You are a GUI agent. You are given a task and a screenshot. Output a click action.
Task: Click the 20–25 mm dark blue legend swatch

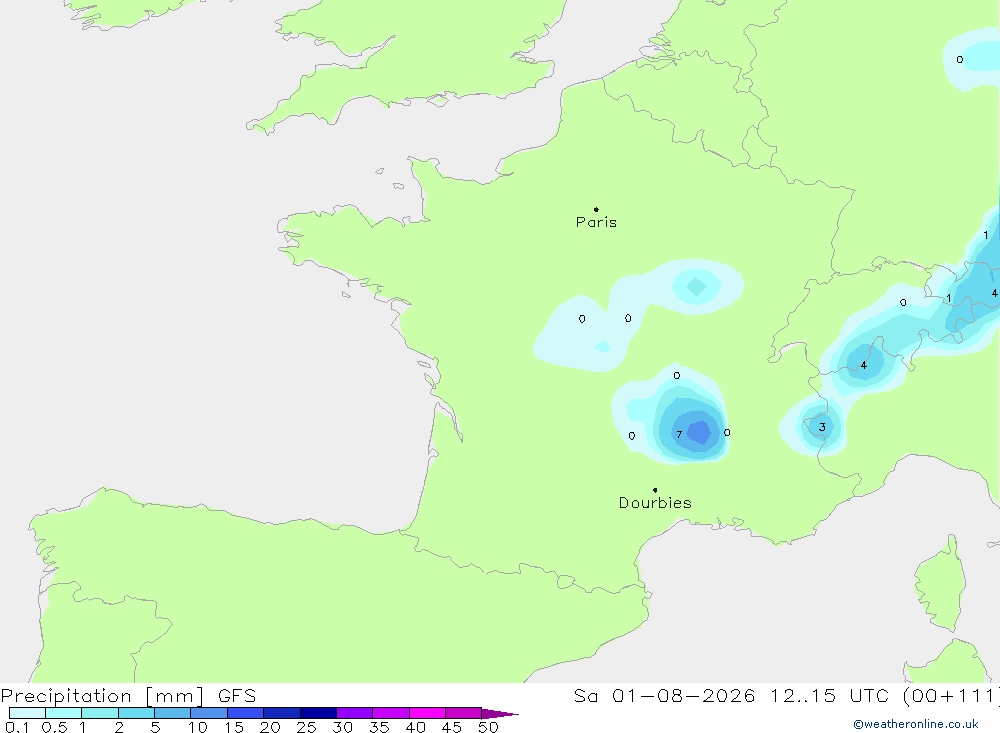point(282,713)
